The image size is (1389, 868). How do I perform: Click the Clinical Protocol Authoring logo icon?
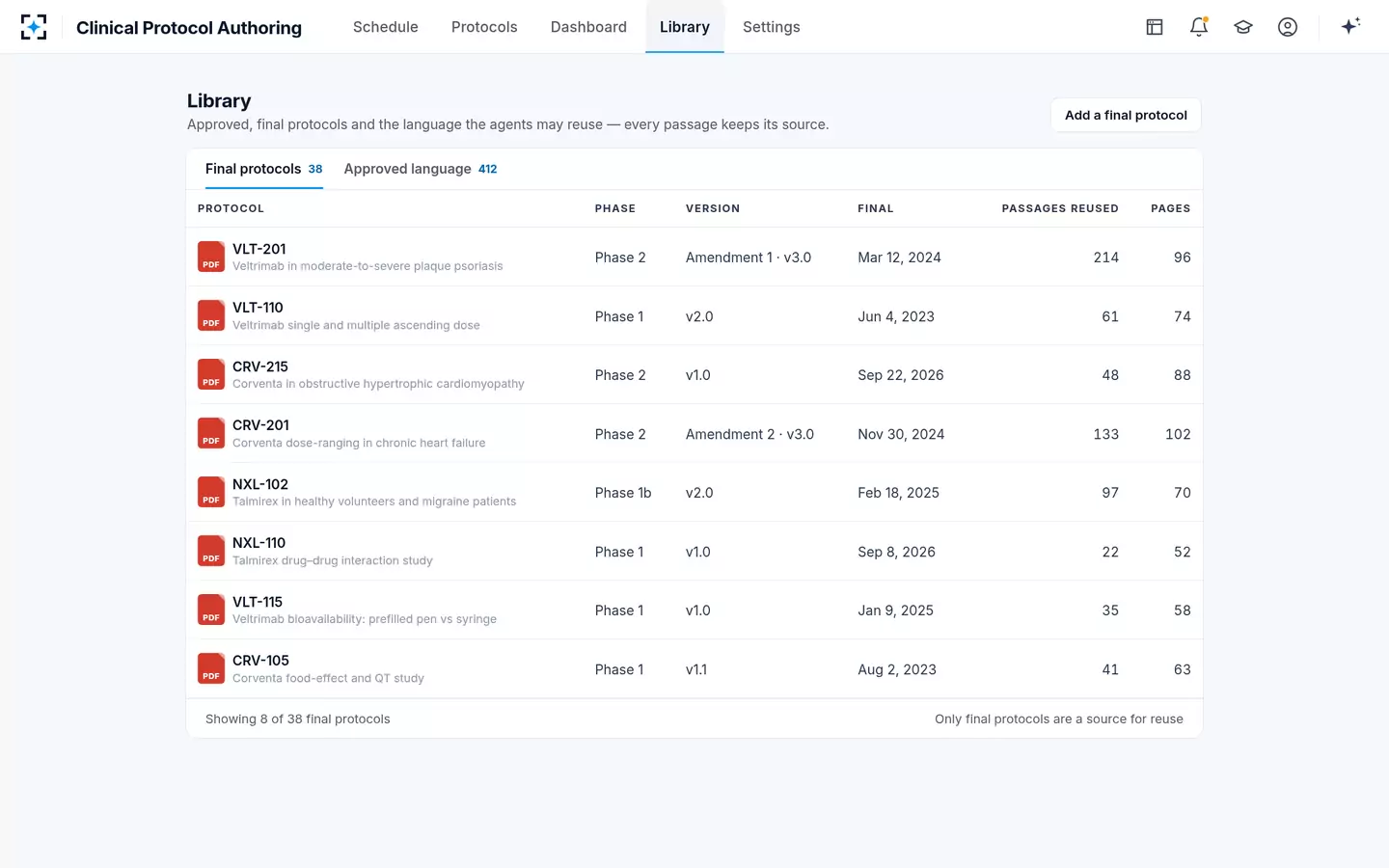coord(34,27)
